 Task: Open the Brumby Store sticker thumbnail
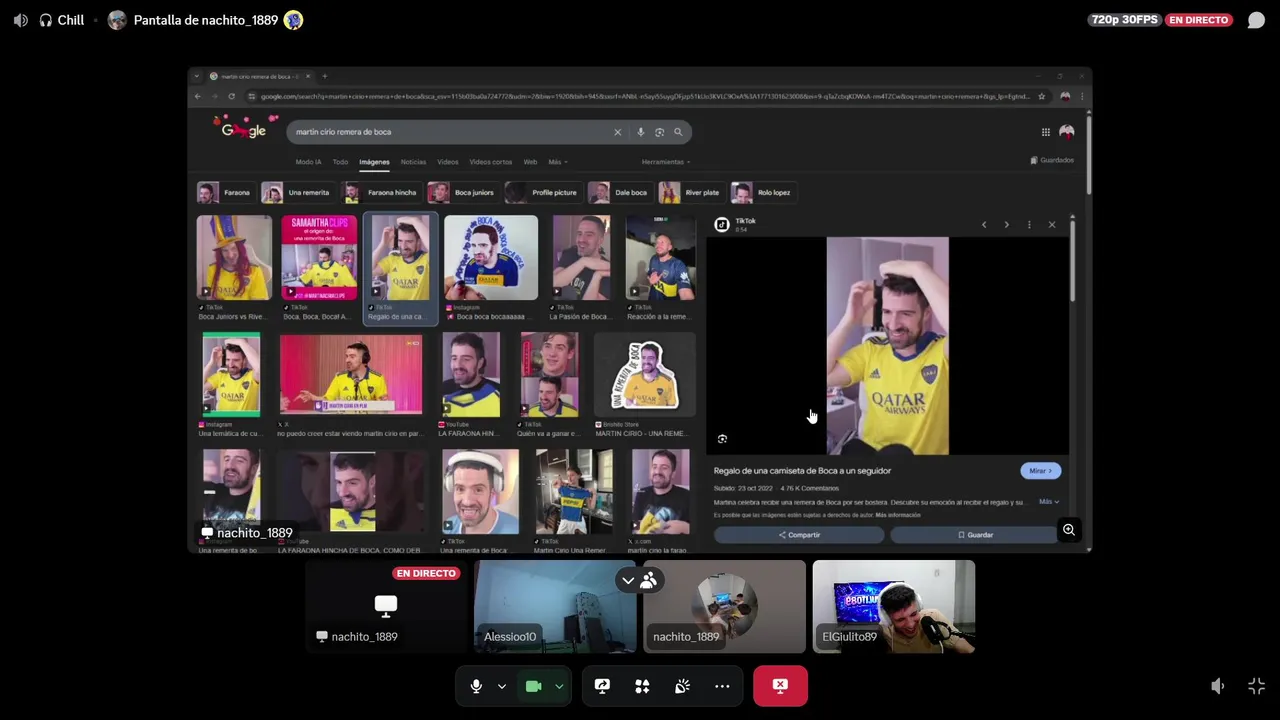point(645,375)
